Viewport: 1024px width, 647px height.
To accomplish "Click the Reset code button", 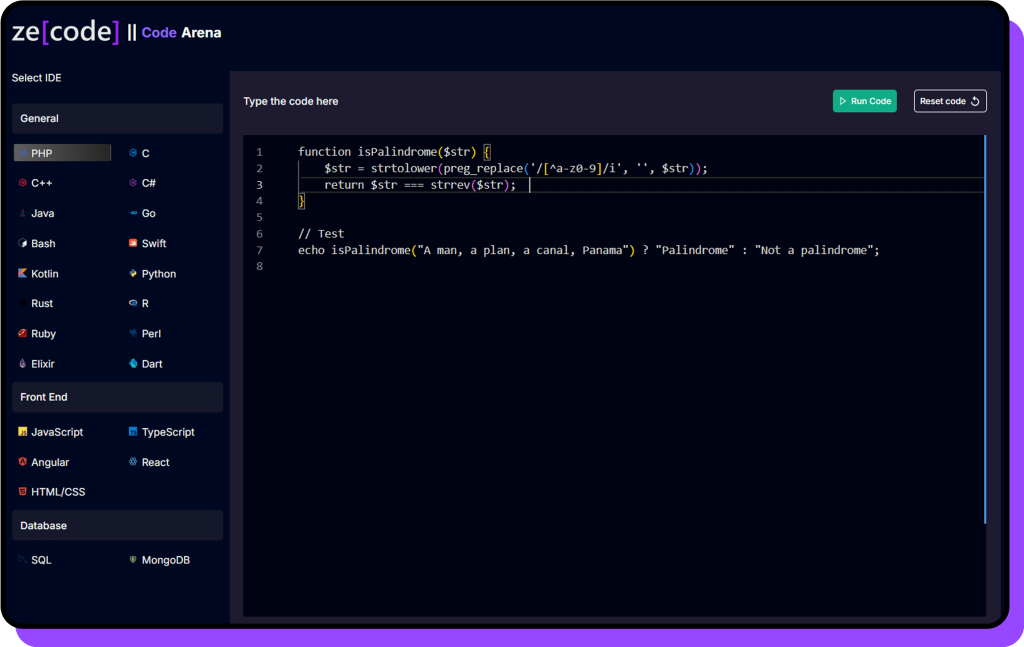I will [950, 101].
